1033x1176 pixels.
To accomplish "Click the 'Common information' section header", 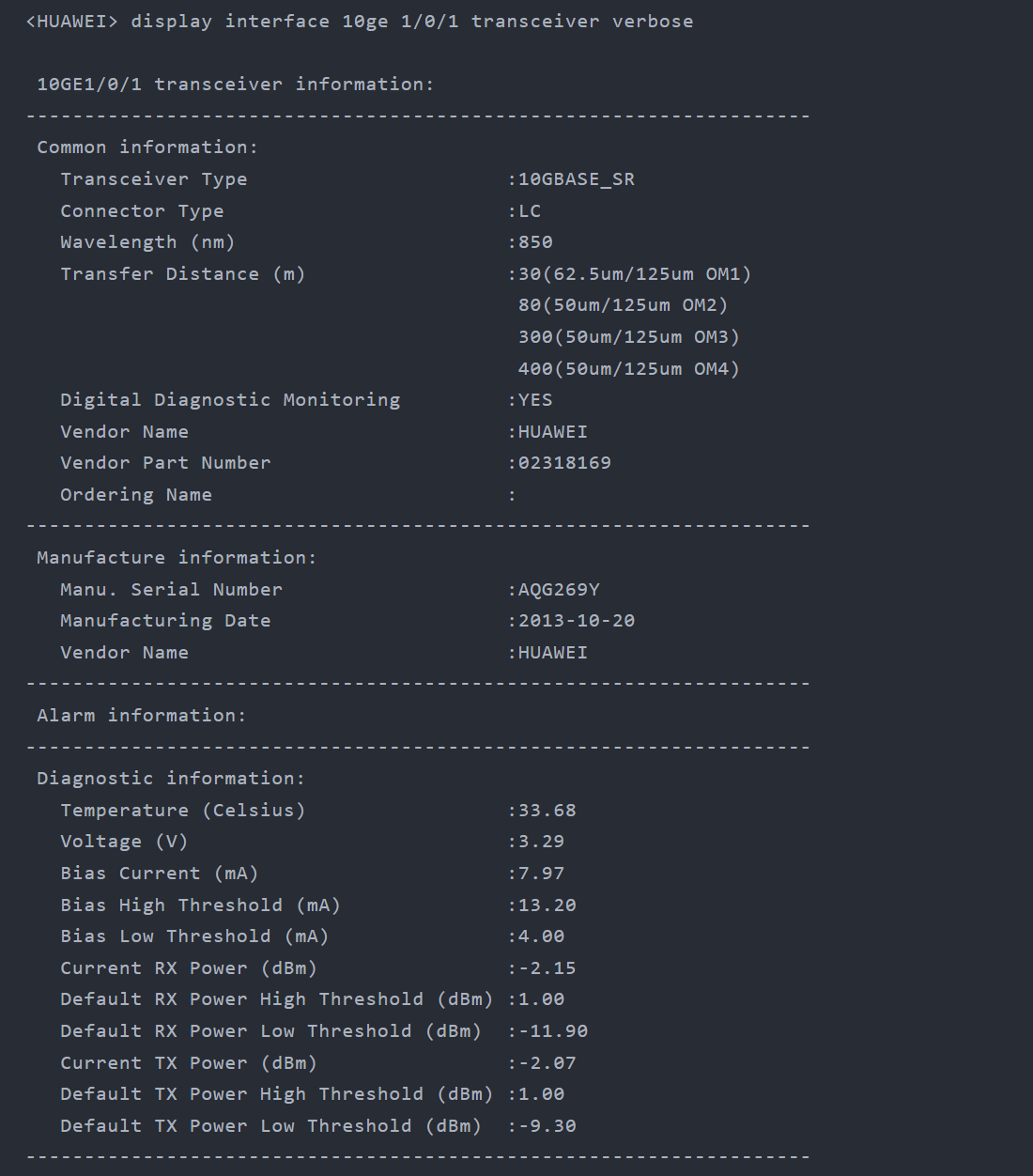I will pos(146,147).
